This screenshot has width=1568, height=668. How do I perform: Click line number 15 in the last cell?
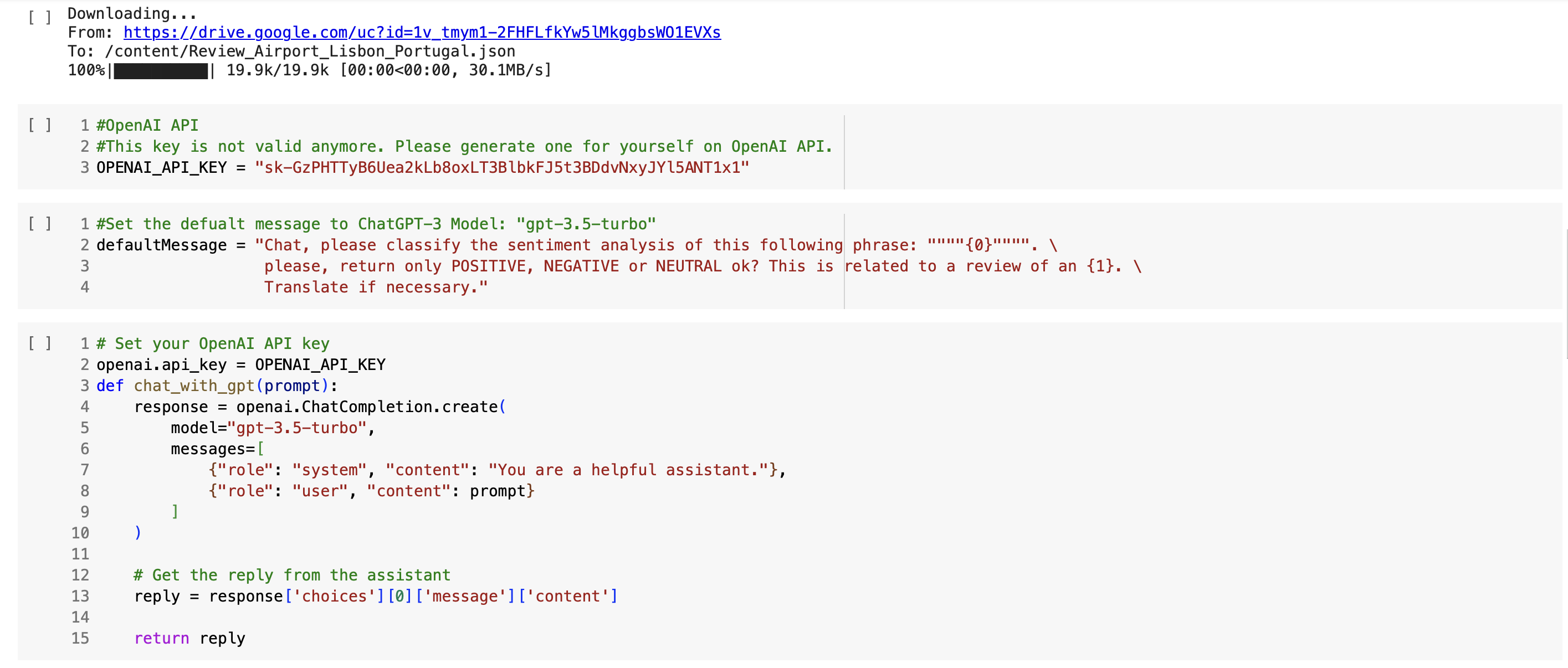80,638
